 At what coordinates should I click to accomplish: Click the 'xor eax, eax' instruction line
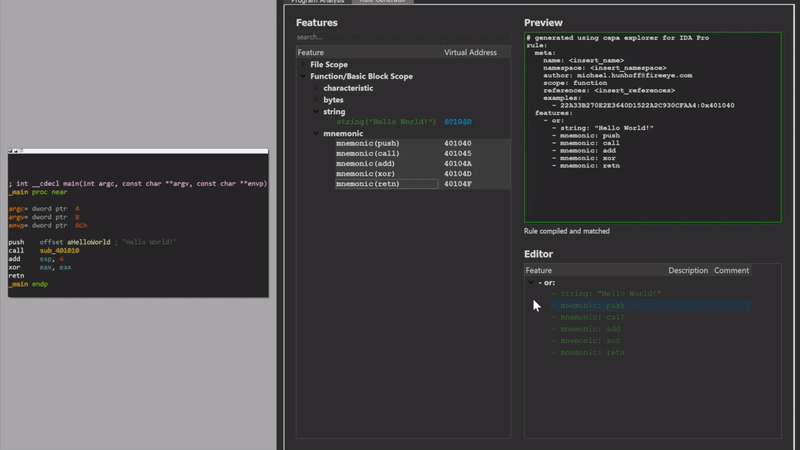point(40,267)
